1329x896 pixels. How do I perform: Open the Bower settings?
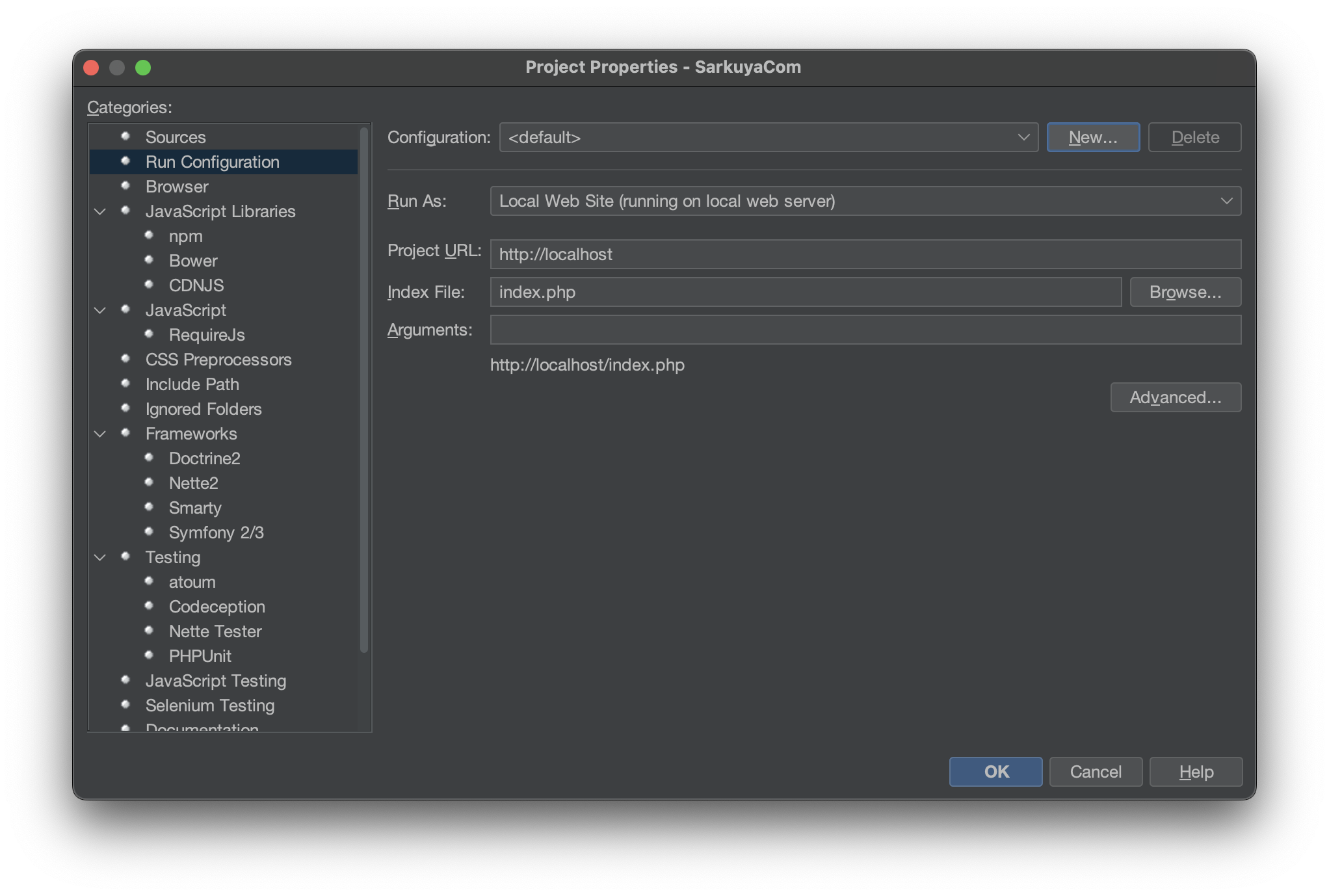click(193, 261)
